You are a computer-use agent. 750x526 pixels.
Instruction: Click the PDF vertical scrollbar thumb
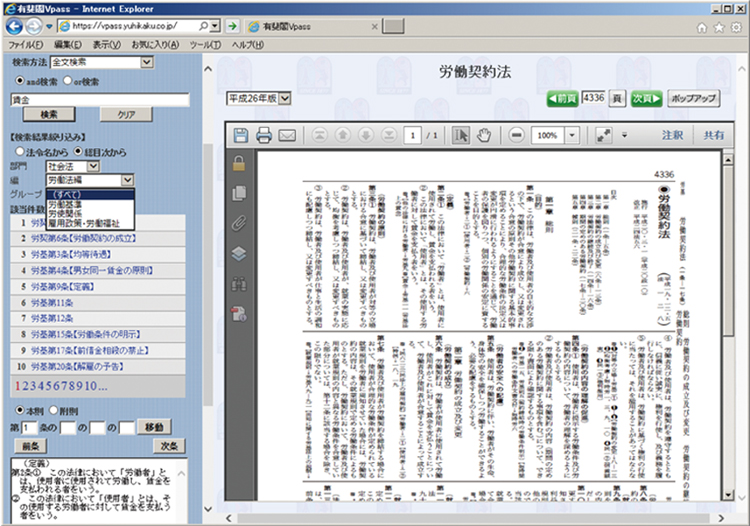(728, 250)
